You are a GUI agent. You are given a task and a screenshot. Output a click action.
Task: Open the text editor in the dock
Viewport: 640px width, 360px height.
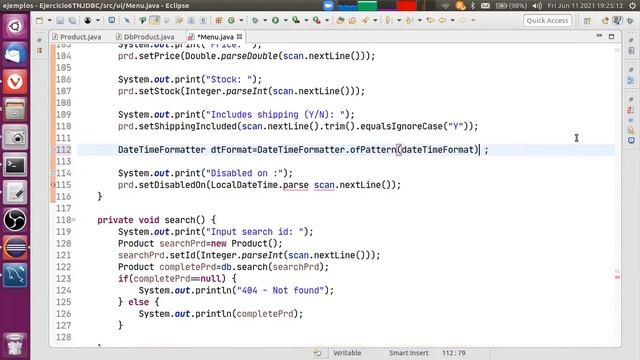click(15, 192)
